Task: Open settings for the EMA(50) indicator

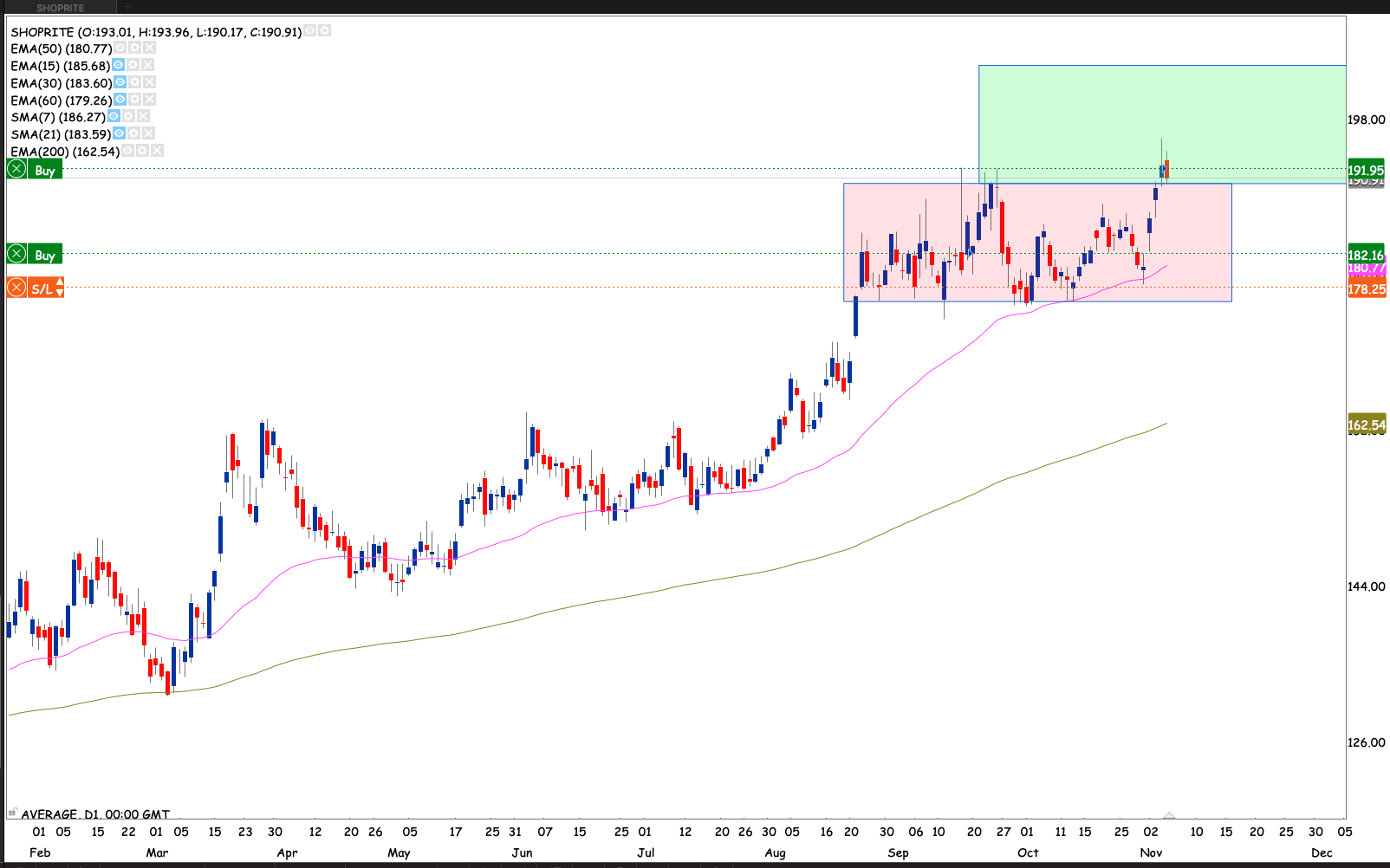Action: 135,49
